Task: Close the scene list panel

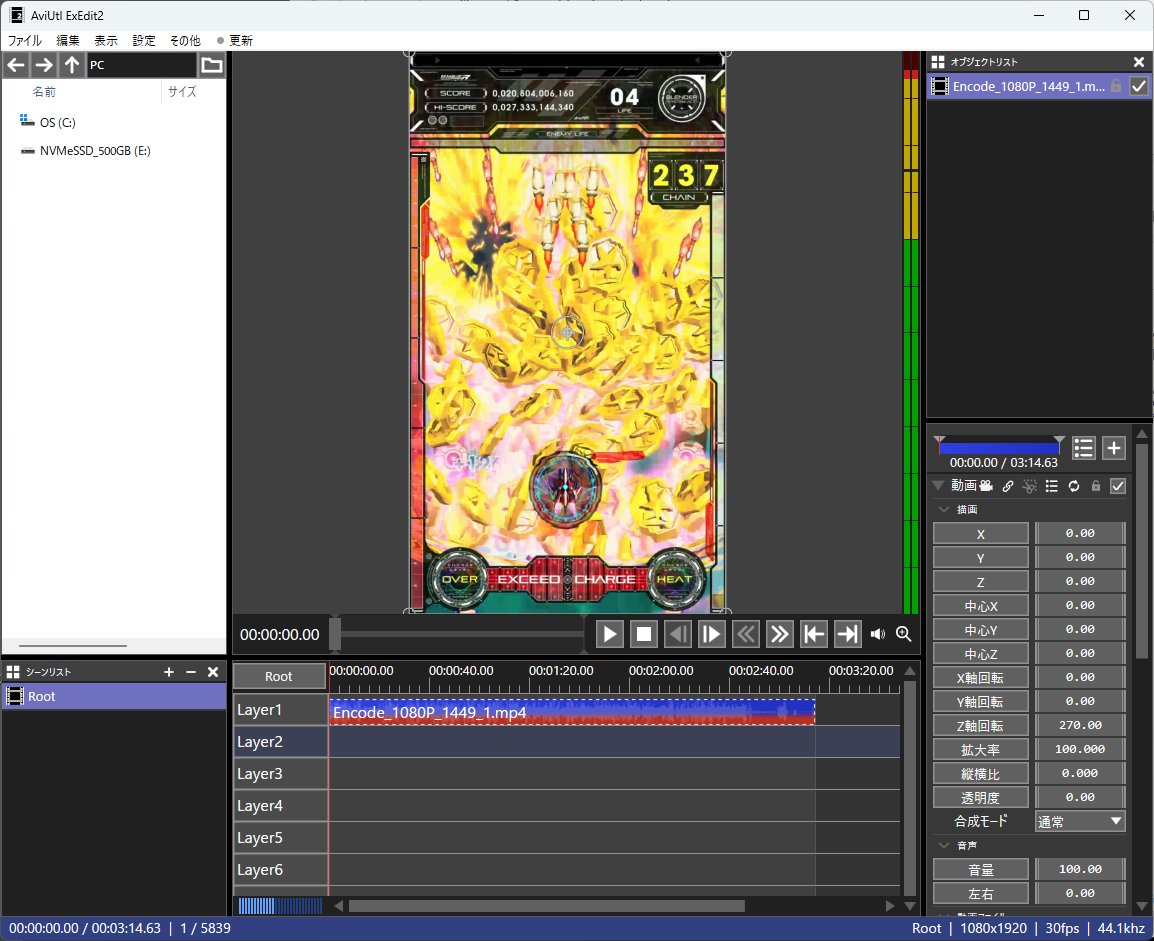Action: 213,672
